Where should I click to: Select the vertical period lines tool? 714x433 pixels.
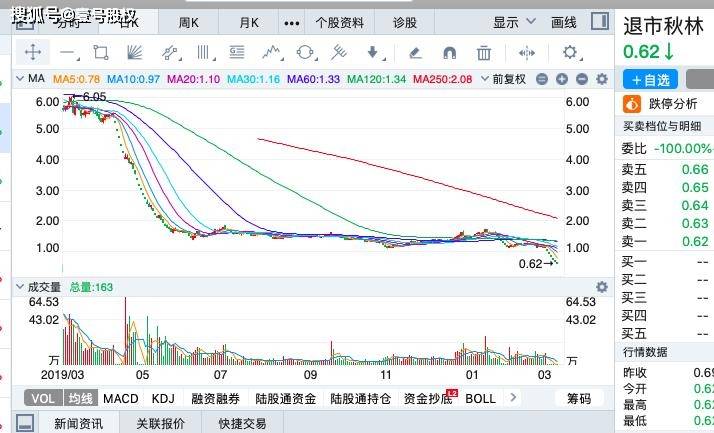coord(204,53)
